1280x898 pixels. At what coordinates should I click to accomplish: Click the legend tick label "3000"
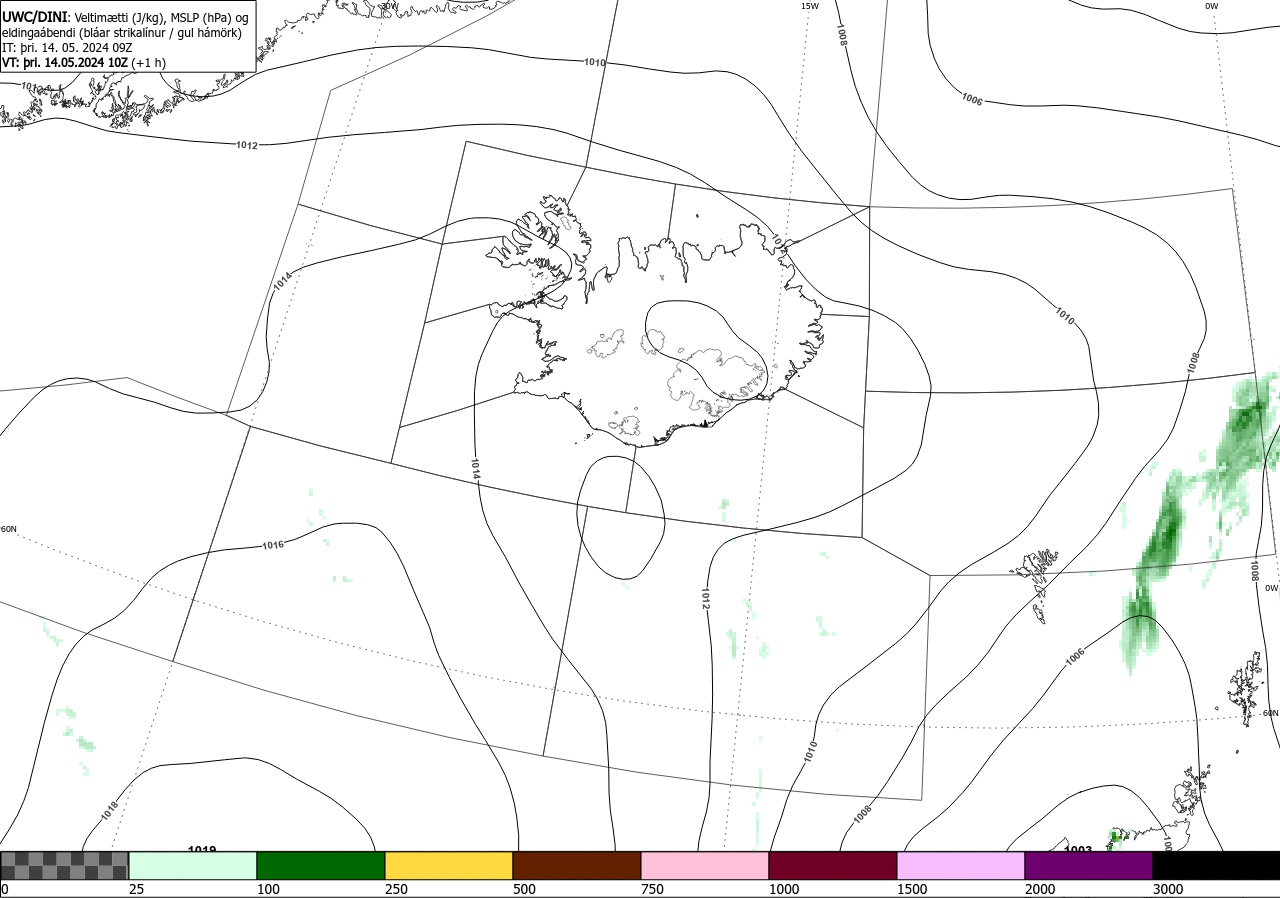tap(1168, 889)
